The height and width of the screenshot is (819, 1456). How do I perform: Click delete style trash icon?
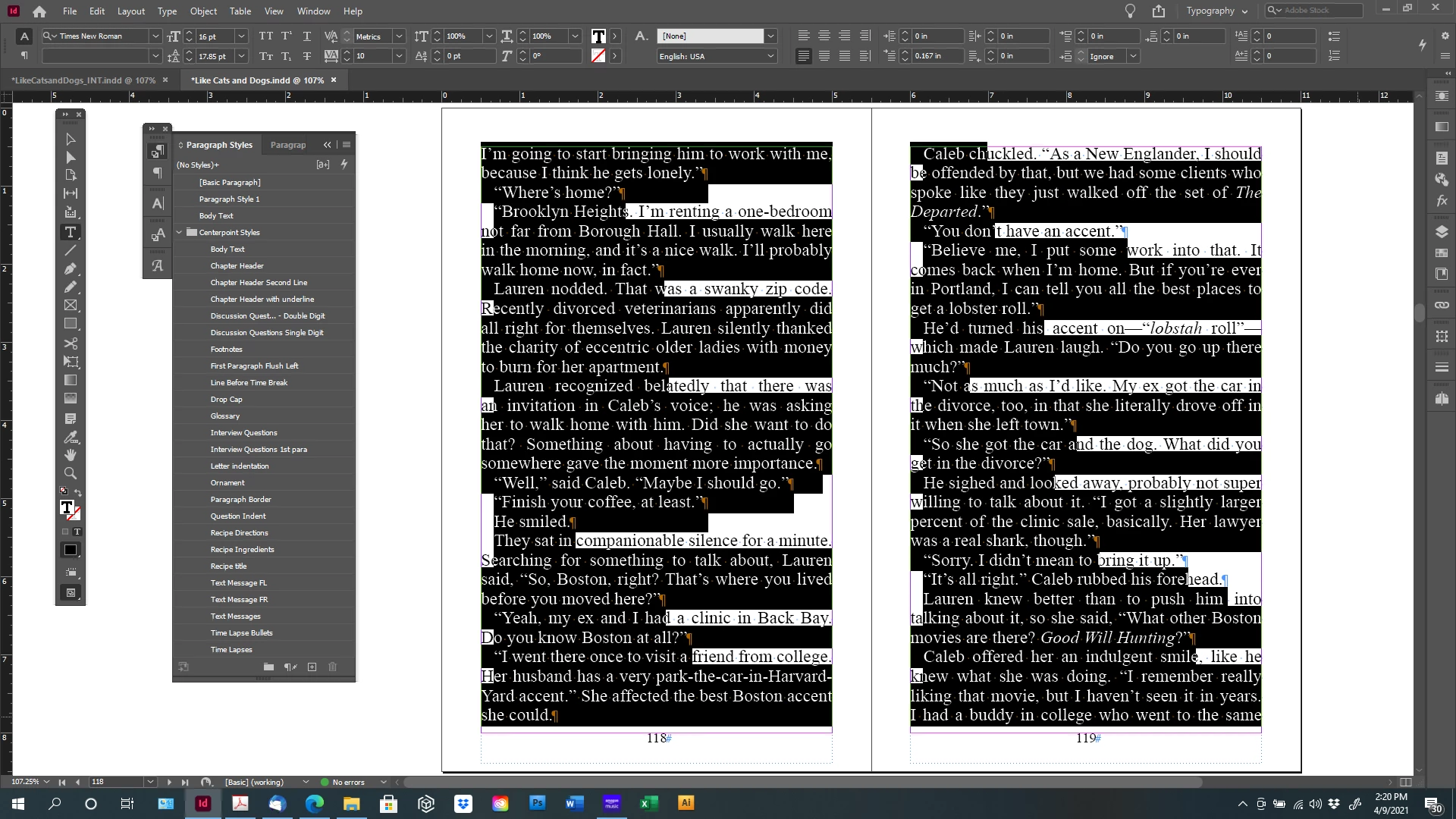pyautogui.click(x=332, y=667)
